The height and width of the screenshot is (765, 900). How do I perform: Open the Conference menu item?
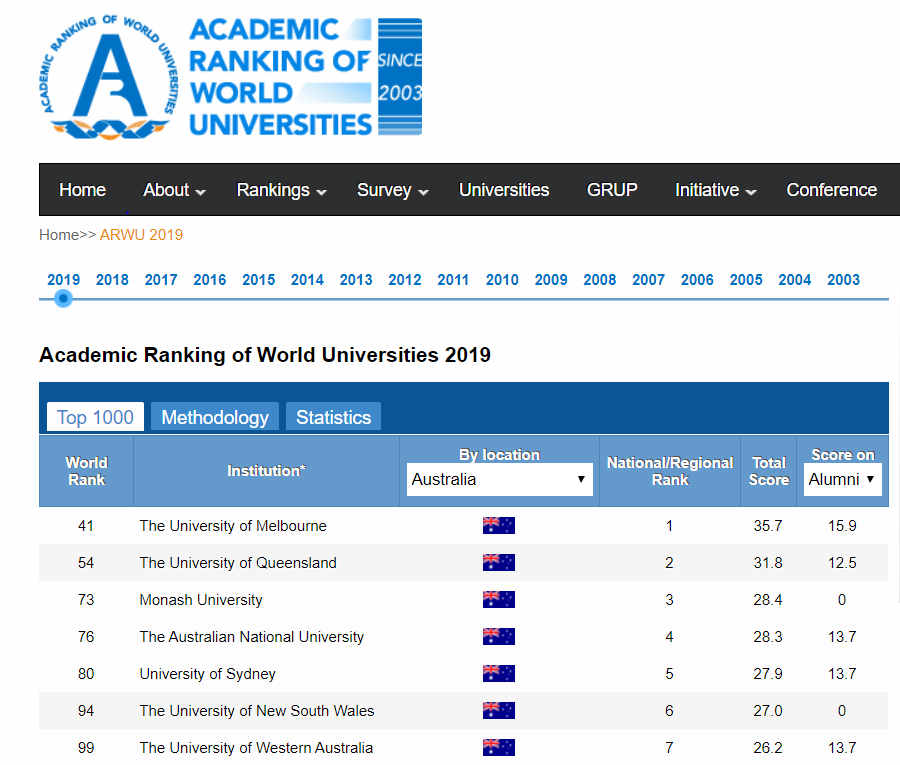point(832,190)
